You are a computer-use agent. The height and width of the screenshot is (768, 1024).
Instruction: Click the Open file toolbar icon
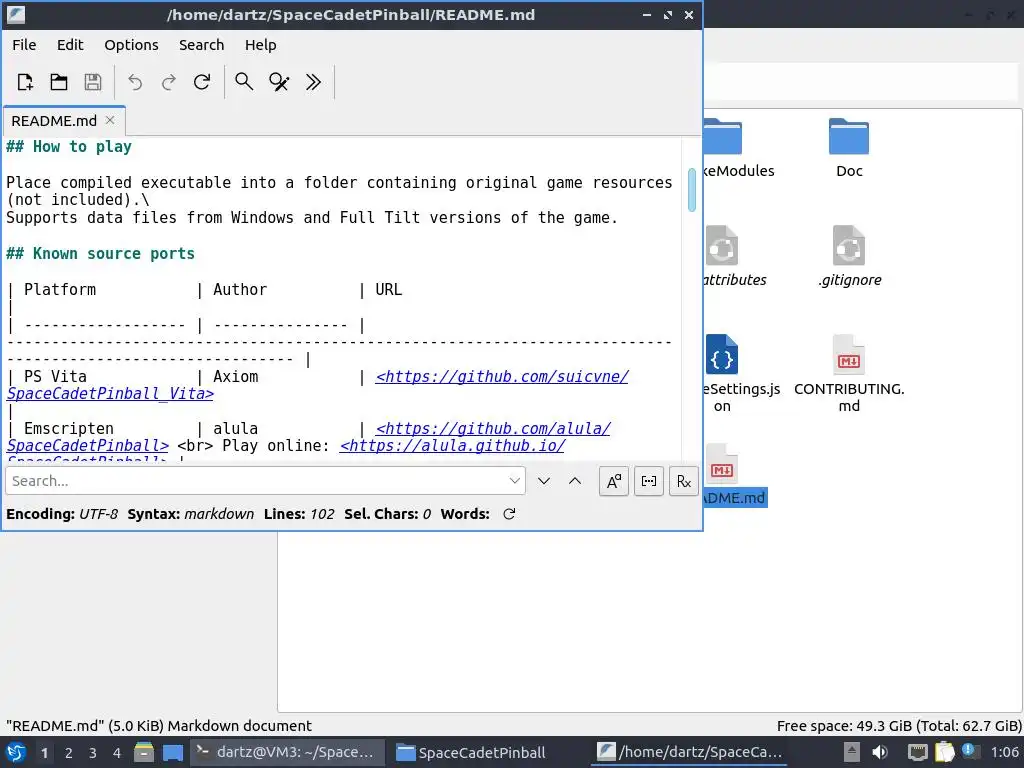point(59,82)
